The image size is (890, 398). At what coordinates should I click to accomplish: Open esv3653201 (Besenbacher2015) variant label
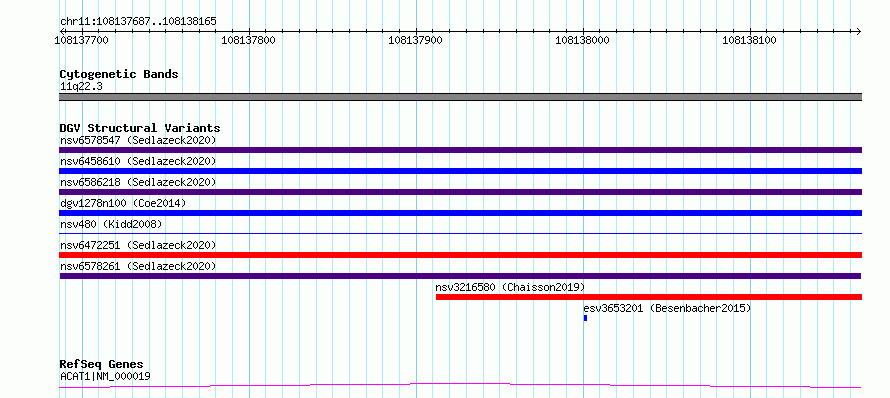(667, 308)
